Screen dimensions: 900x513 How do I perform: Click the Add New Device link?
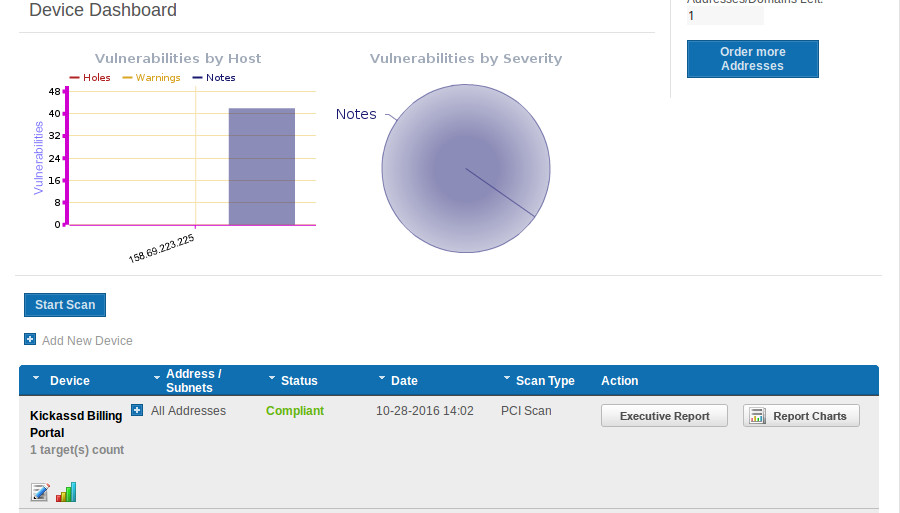[87, 341]
